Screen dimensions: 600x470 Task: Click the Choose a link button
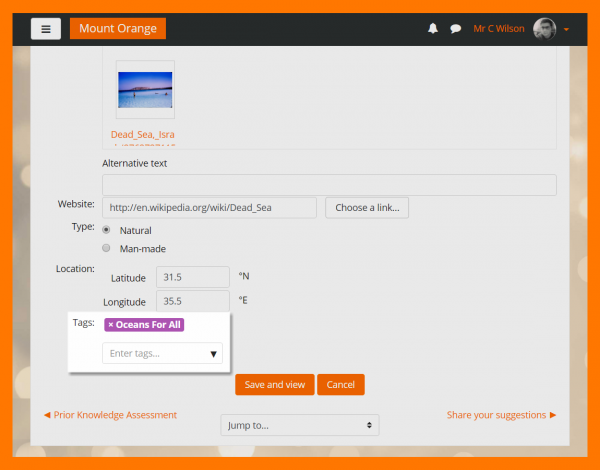(366, 208)
